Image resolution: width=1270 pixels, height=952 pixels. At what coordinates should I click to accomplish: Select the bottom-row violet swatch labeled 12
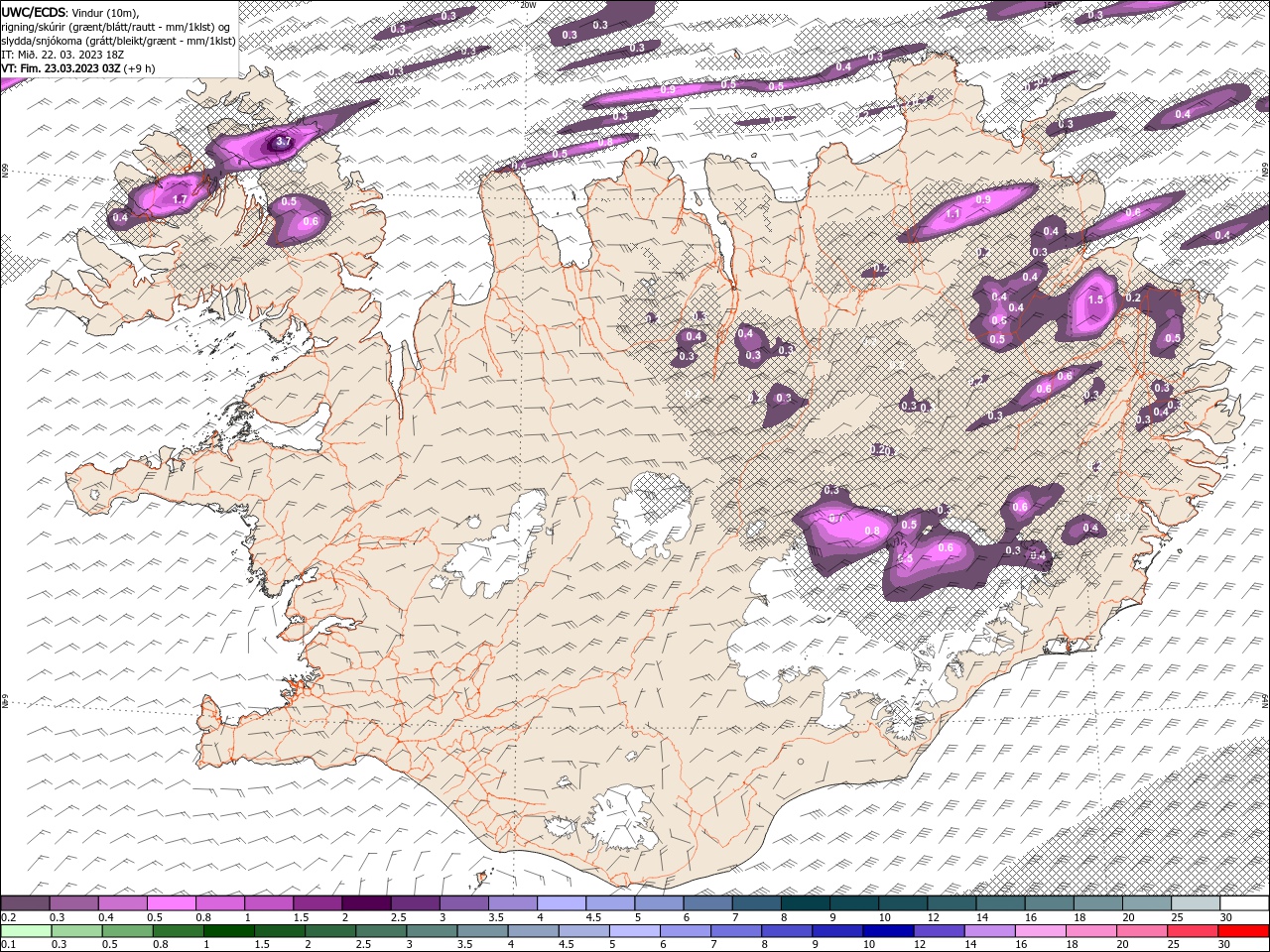938,930
